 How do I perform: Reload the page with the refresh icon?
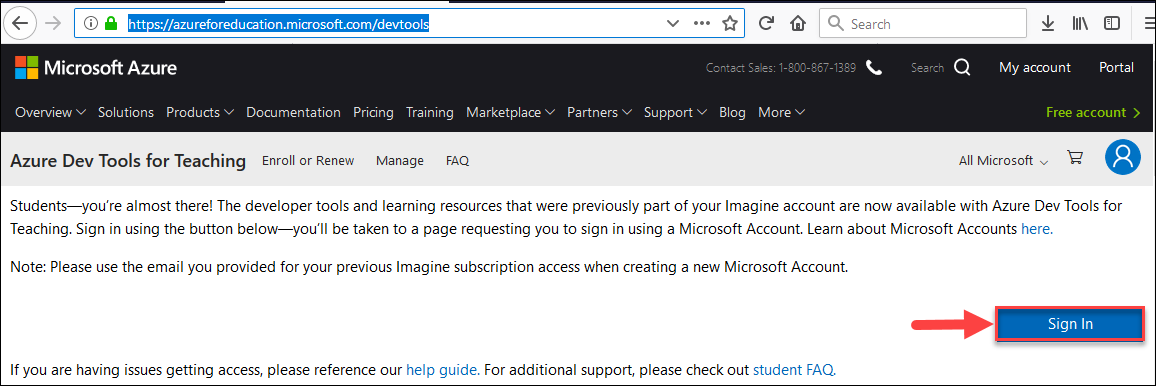pyautogui.click(x=766, y=24)
